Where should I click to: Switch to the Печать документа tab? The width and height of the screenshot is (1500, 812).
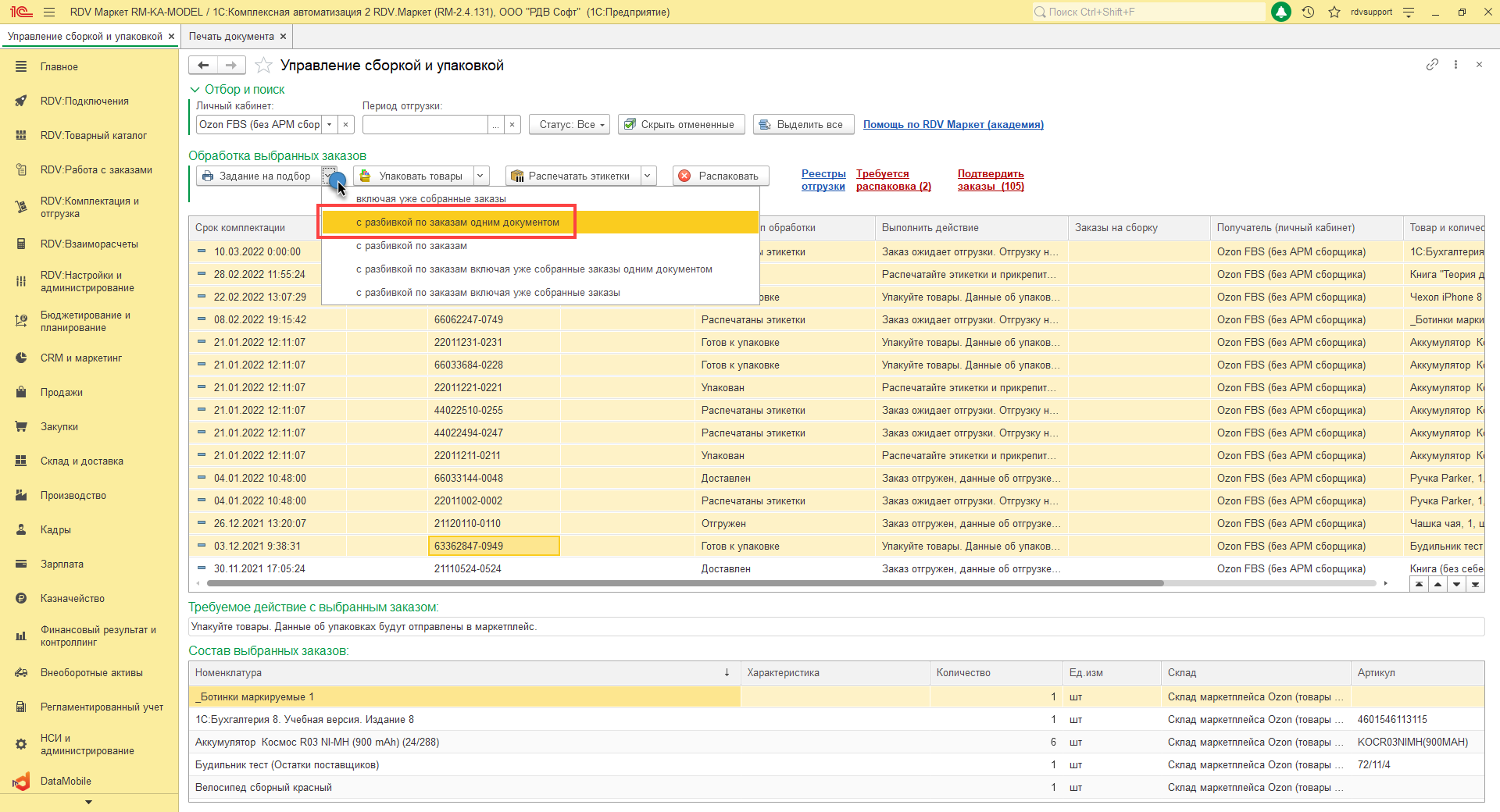(231, 37)
